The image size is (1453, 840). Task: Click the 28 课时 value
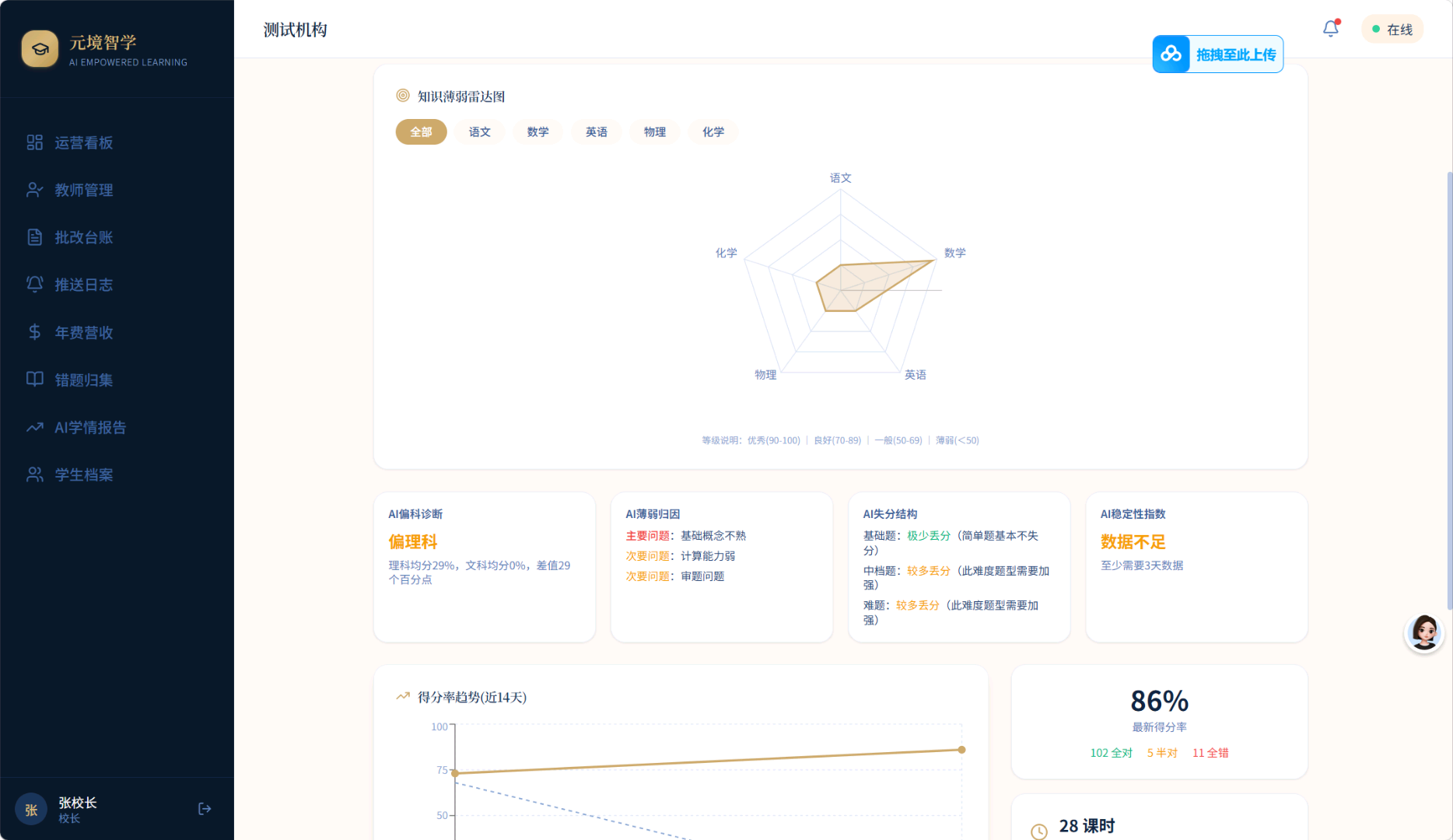coord(1087,826)
